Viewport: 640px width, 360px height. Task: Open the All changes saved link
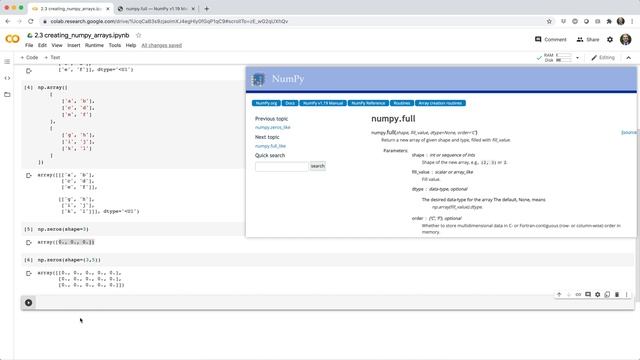coord(162,45)
